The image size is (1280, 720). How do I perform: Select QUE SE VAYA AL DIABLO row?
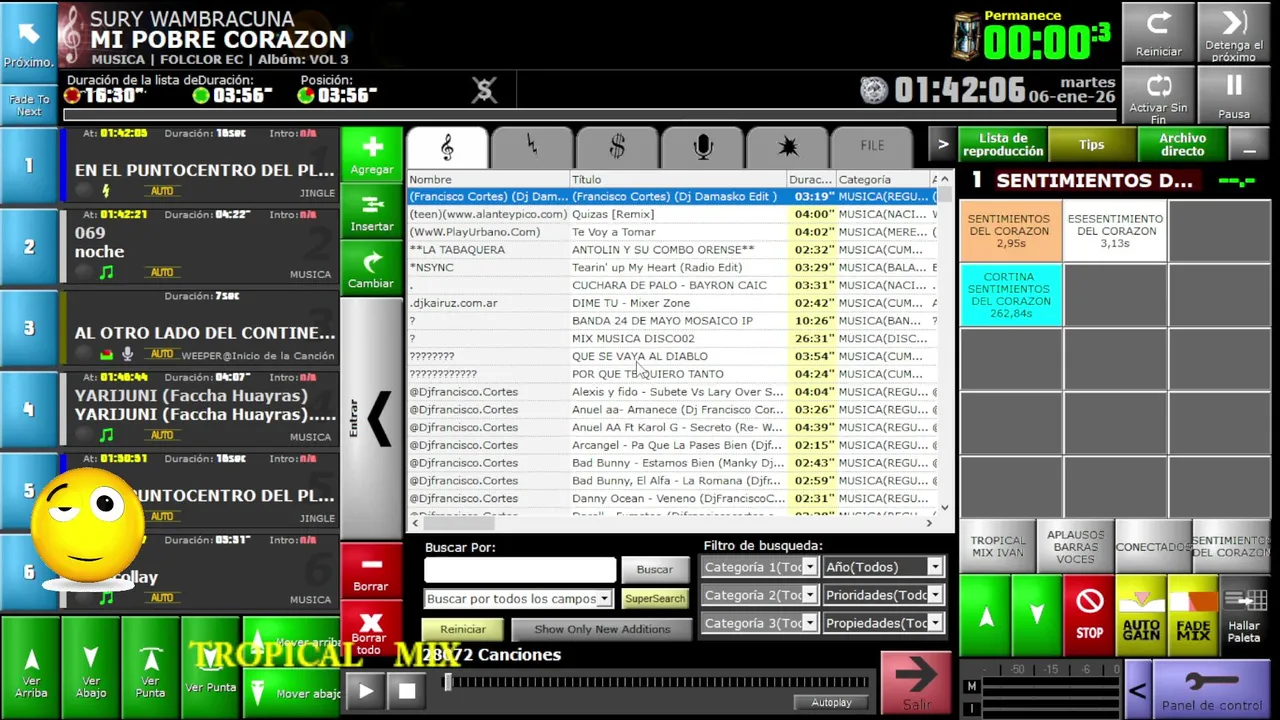(670, 356)
